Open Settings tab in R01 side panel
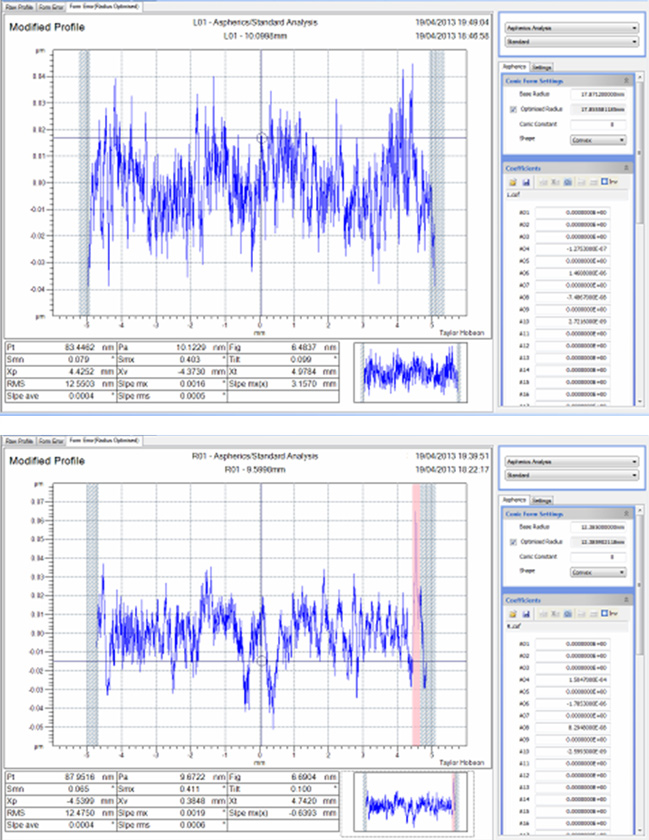 coord(542,500)
